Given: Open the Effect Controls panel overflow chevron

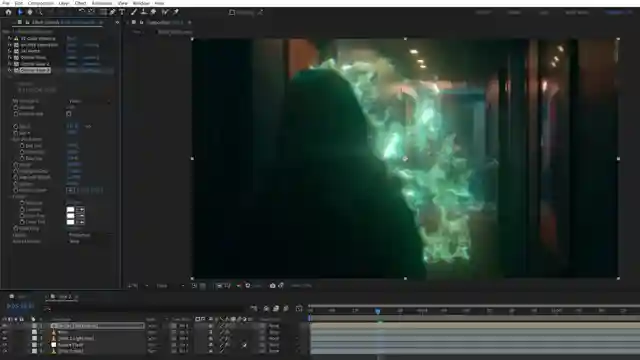Looking at the screenshot, I should [118, 22].
